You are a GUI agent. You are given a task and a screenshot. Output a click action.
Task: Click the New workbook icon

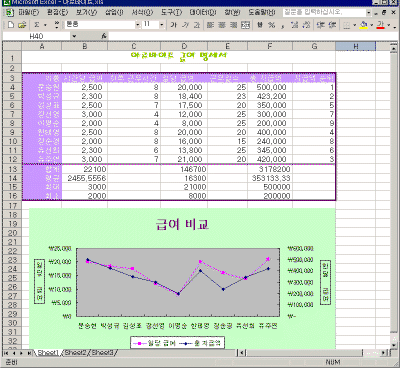point(11,25)
